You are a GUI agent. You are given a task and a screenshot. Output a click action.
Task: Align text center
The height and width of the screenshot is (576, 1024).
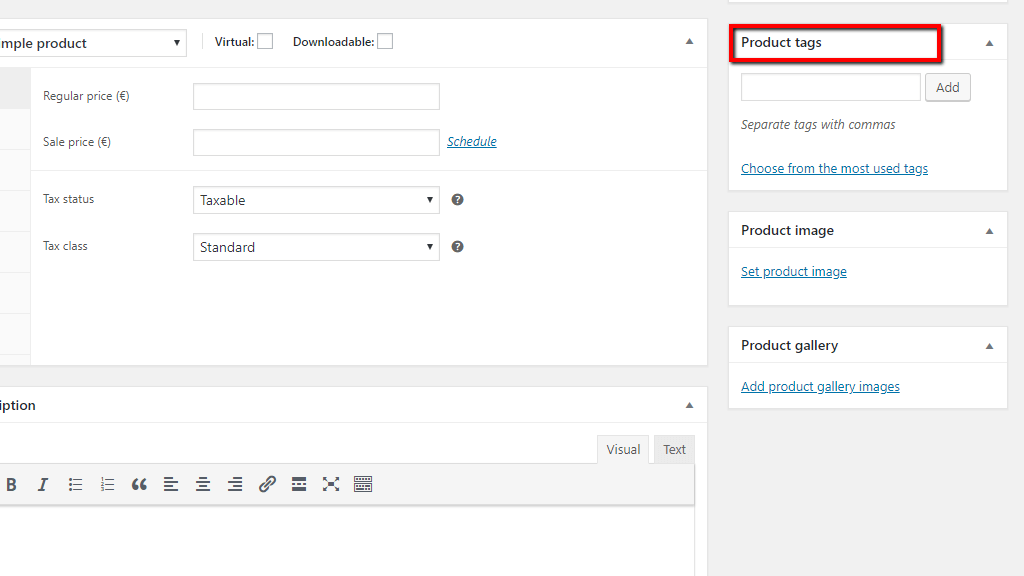point(203,485)
